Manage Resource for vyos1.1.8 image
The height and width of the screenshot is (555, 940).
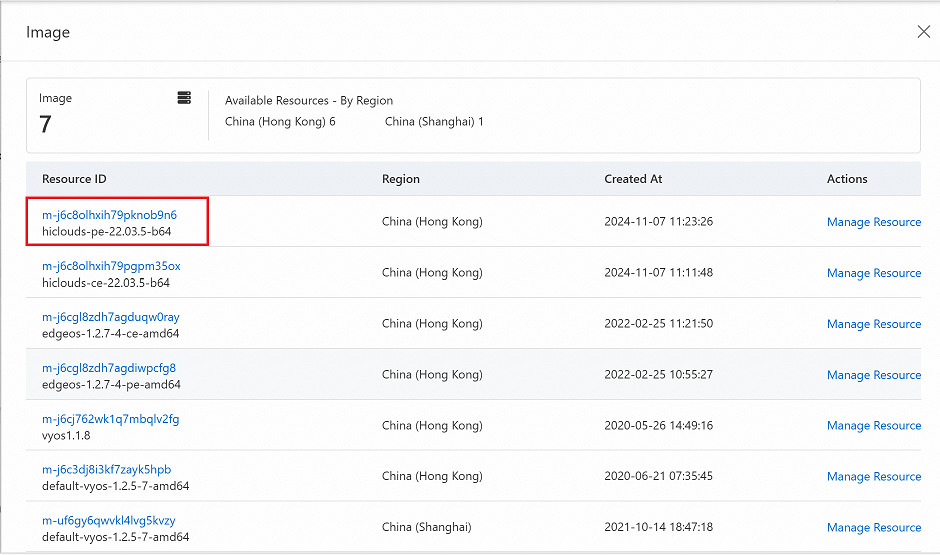[x=873, y=426]
